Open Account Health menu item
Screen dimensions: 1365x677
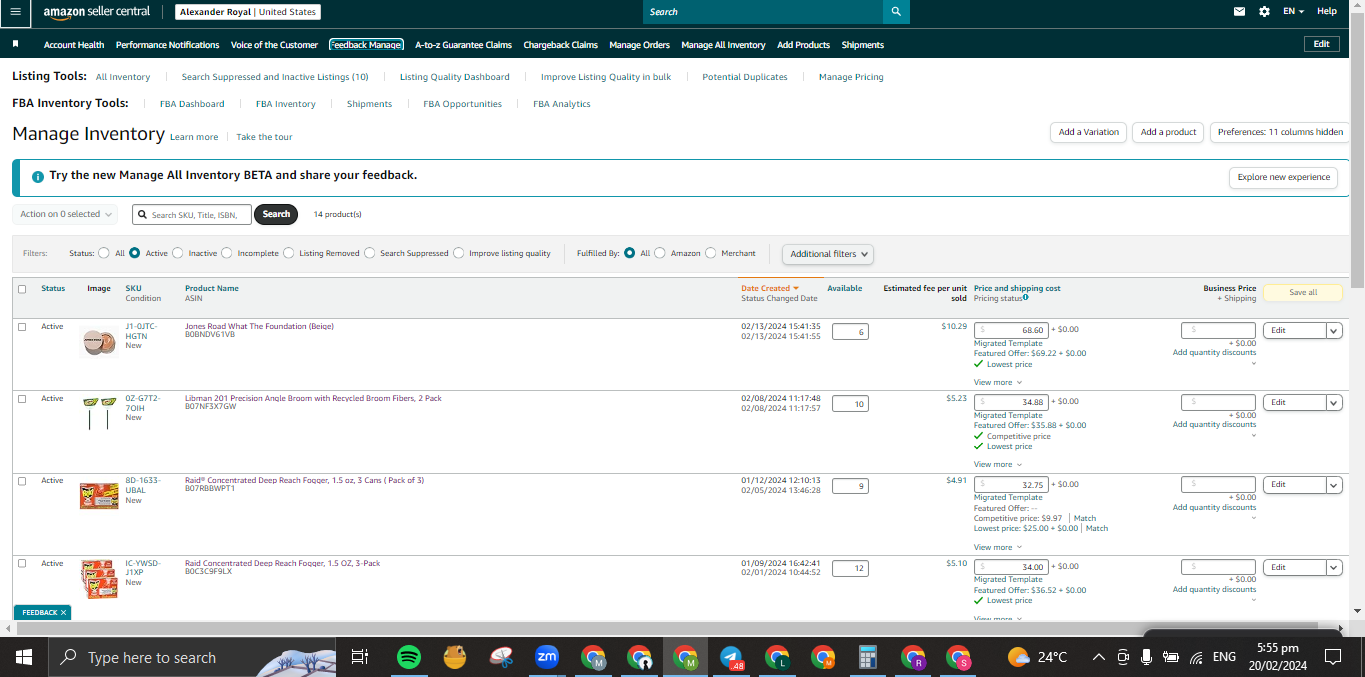pyautogui.click(x=74, y=45)
